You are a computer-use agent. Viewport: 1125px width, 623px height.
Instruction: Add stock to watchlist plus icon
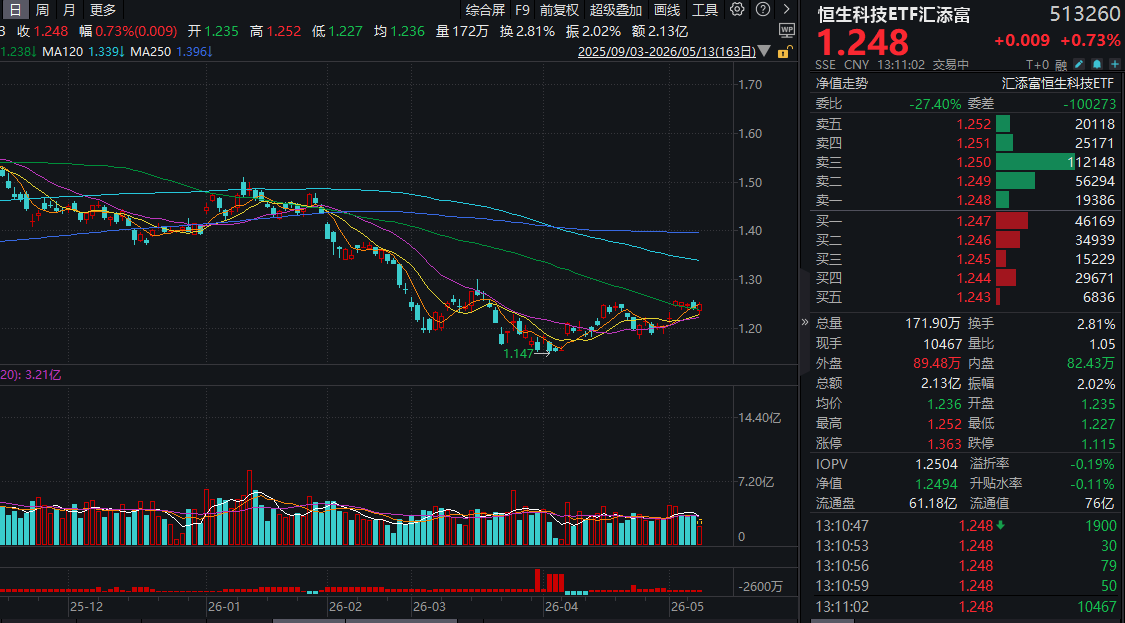coord(1114,65)
